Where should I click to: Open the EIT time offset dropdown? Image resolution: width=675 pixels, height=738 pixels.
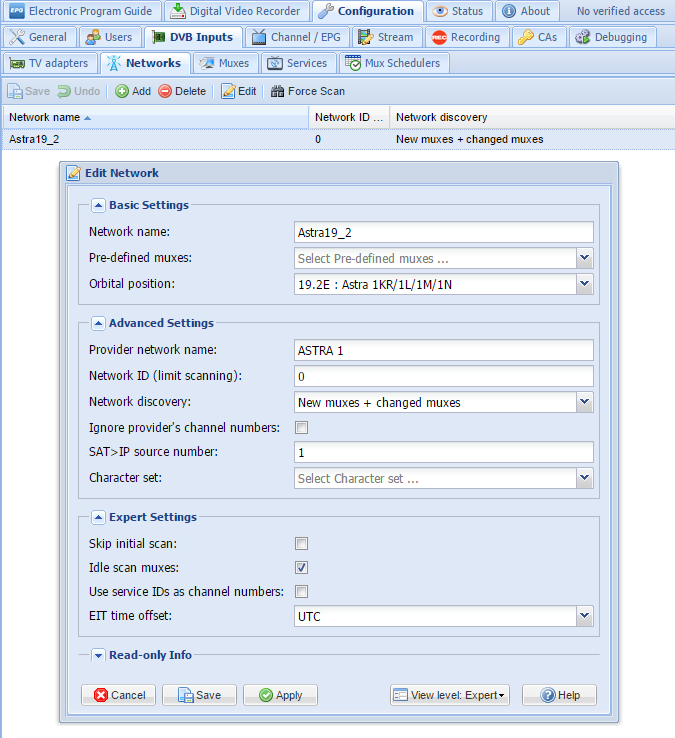click(x=585, y=616)
